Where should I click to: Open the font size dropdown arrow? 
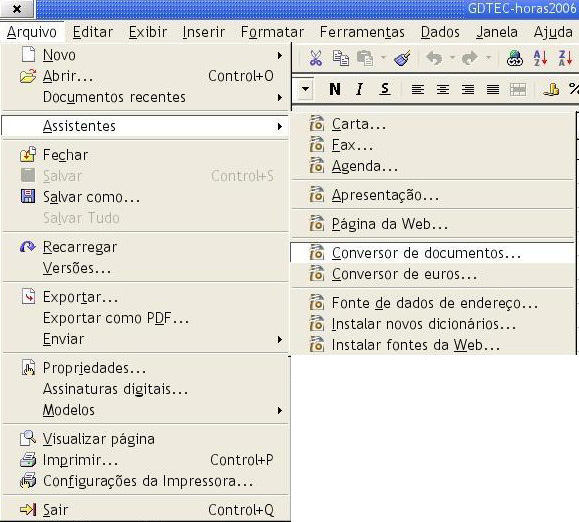click(x=305, y=89)
